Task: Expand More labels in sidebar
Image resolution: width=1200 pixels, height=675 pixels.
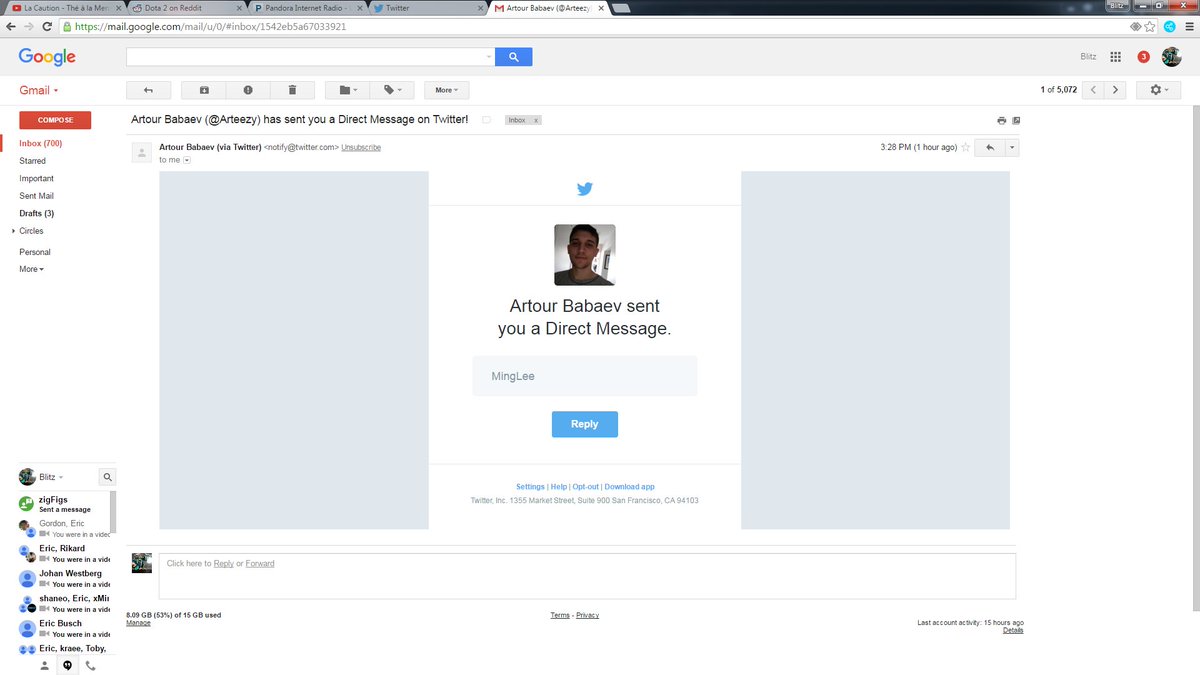Action: [x=31, y=269]
